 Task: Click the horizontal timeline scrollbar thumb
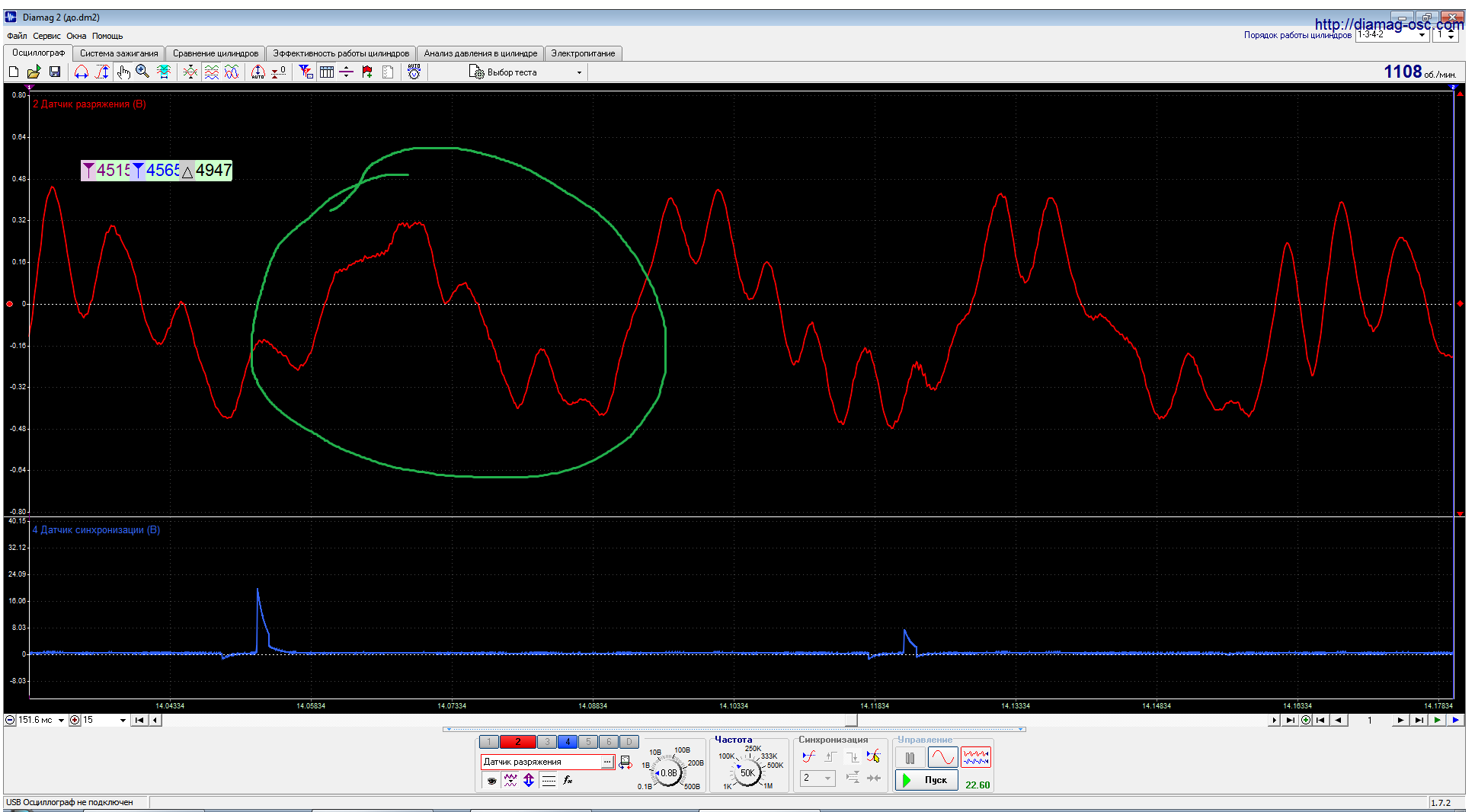(x=852, y=721)
